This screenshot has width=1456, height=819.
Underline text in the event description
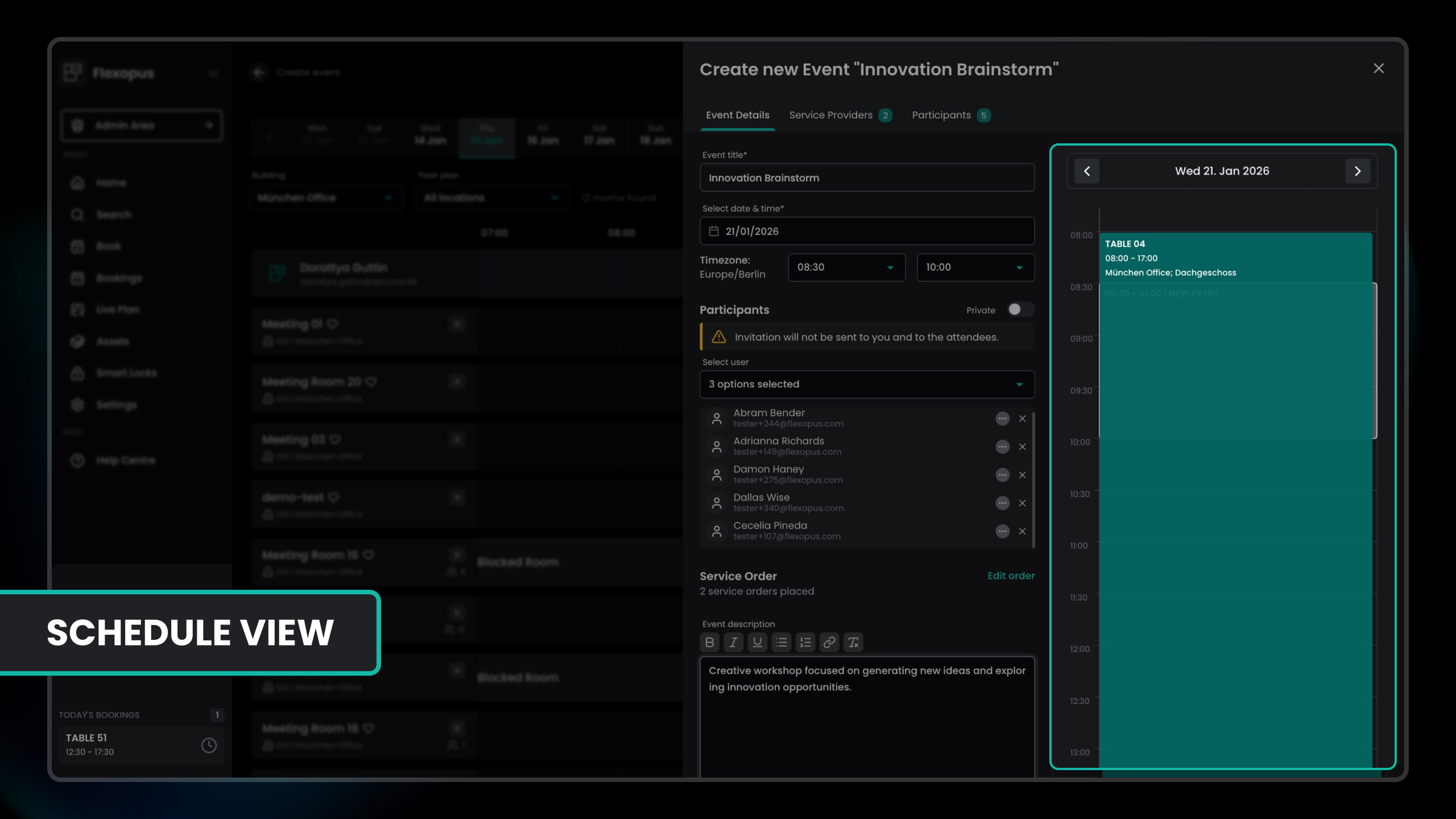point(757,642)
